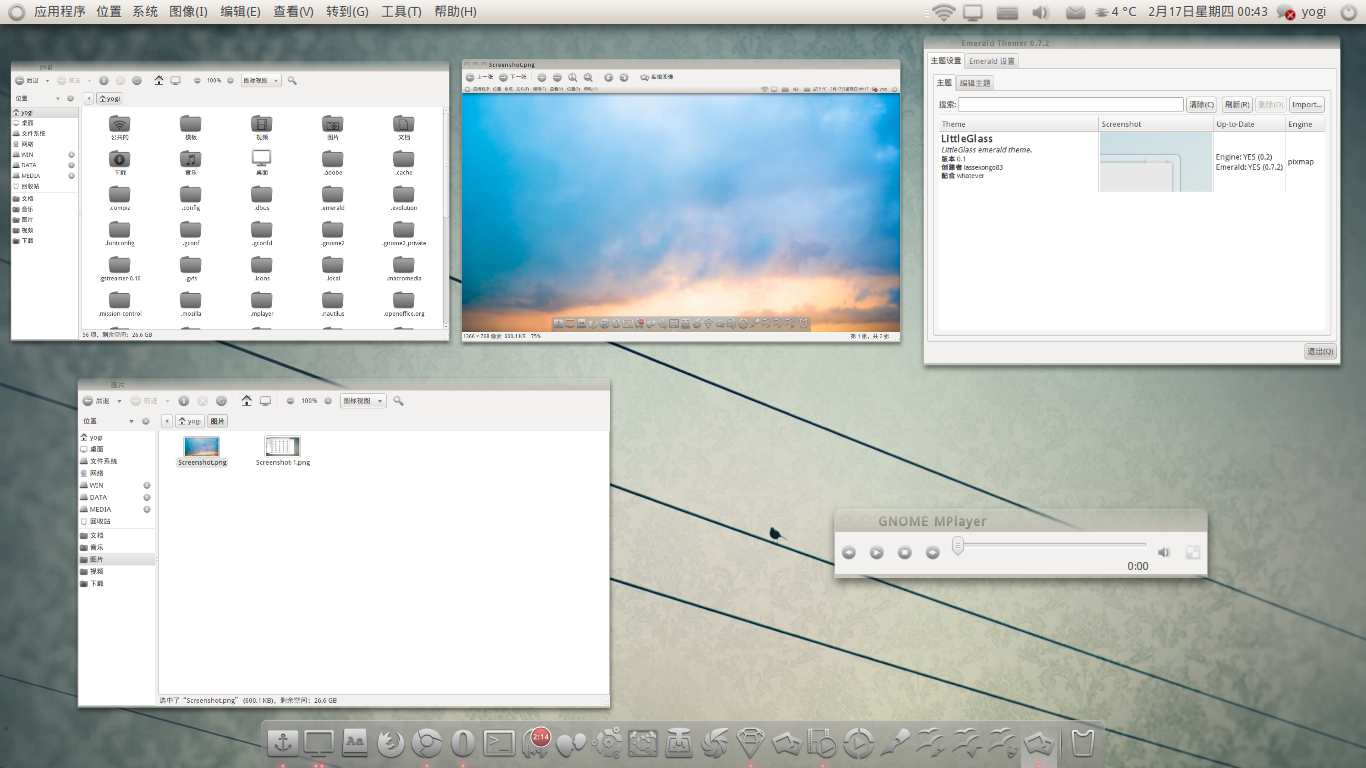Screen dimensions: 1366x768
Task: Eject DATA volume in 图片 window sidebar
Action: (147, 497)
